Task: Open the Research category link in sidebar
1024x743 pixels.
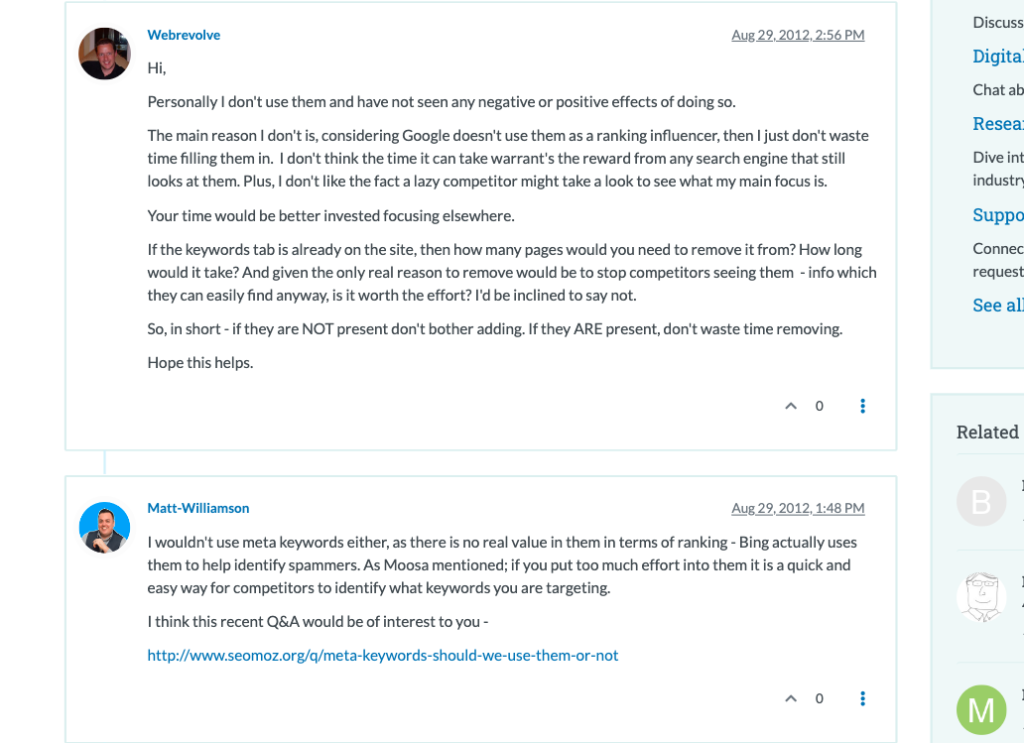Action: click(x=998, y=123)
